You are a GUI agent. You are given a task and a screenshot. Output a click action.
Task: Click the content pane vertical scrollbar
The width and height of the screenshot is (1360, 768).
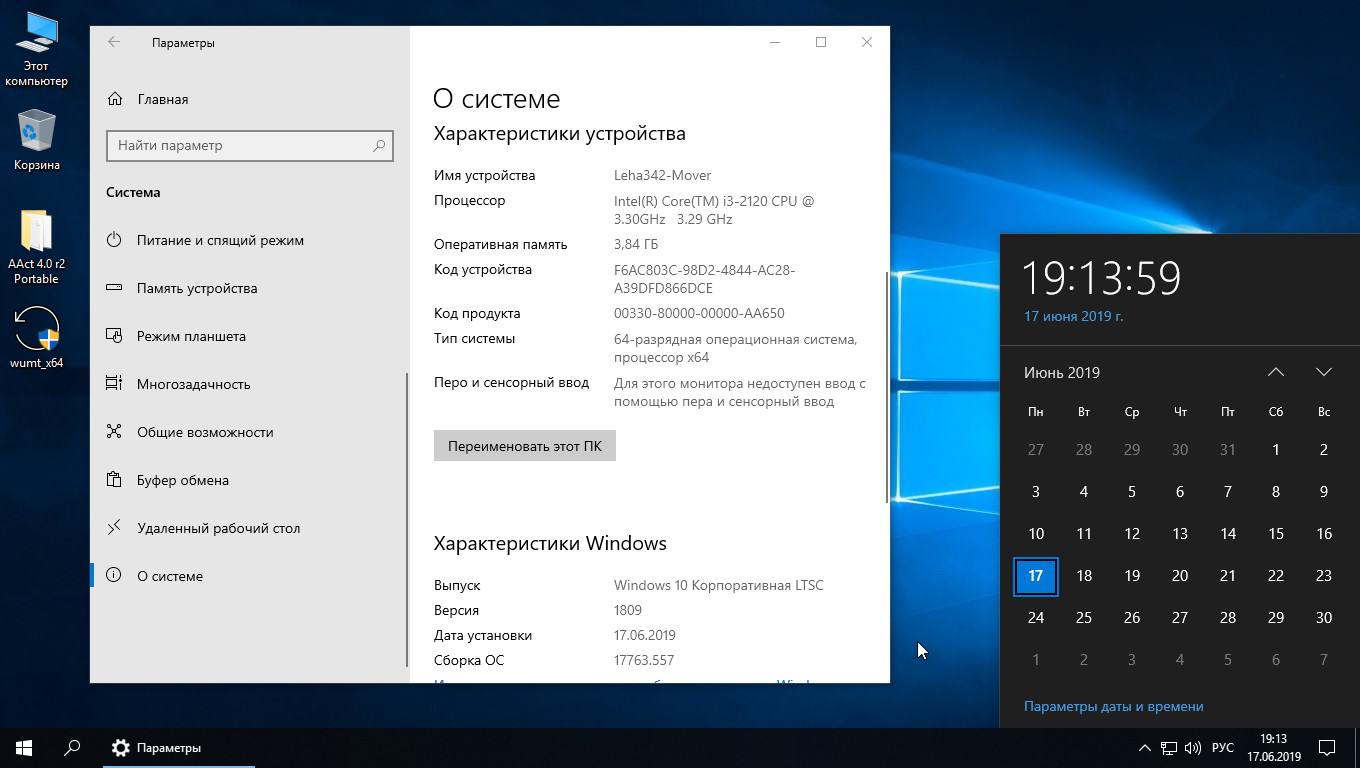pyautogui.click(x=886, y=386)
